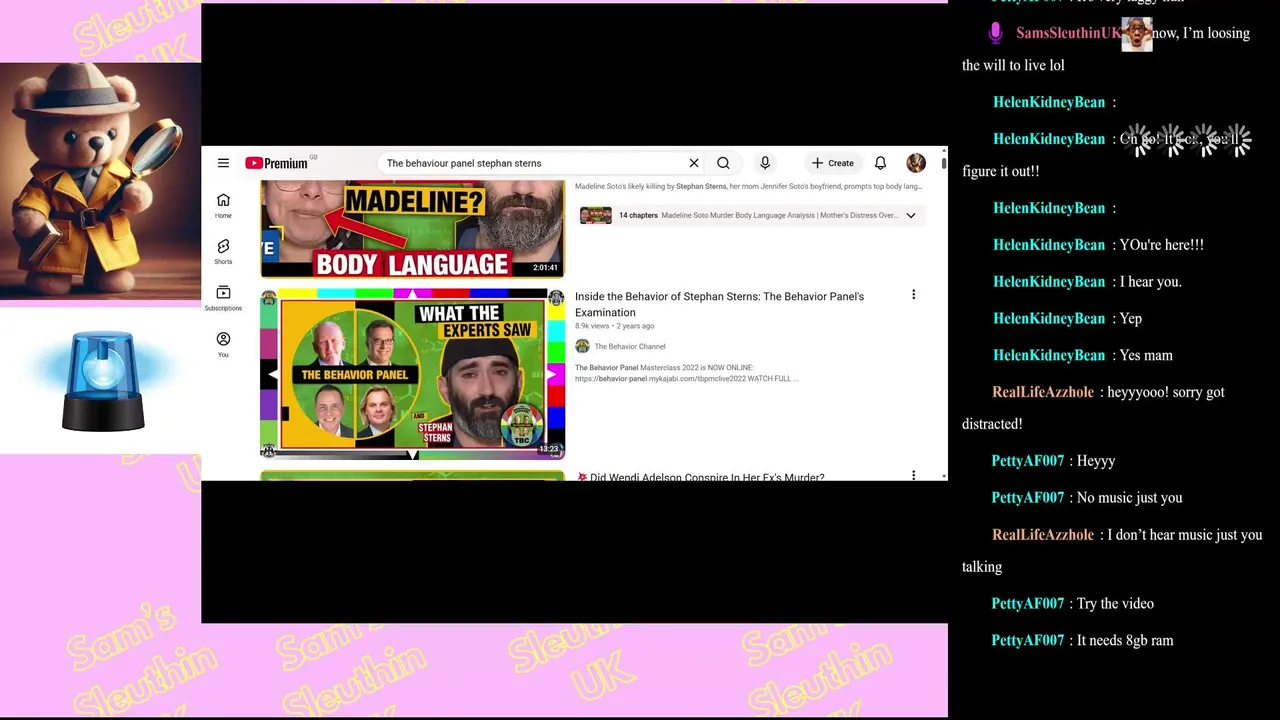
Task: Clear the search box with the X
Action: coord(694,163)
